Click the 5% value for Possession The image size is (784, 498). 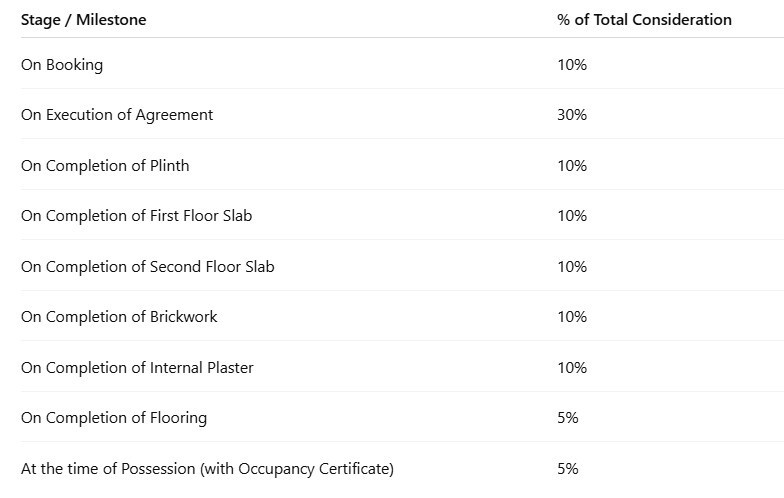point(568,469)
